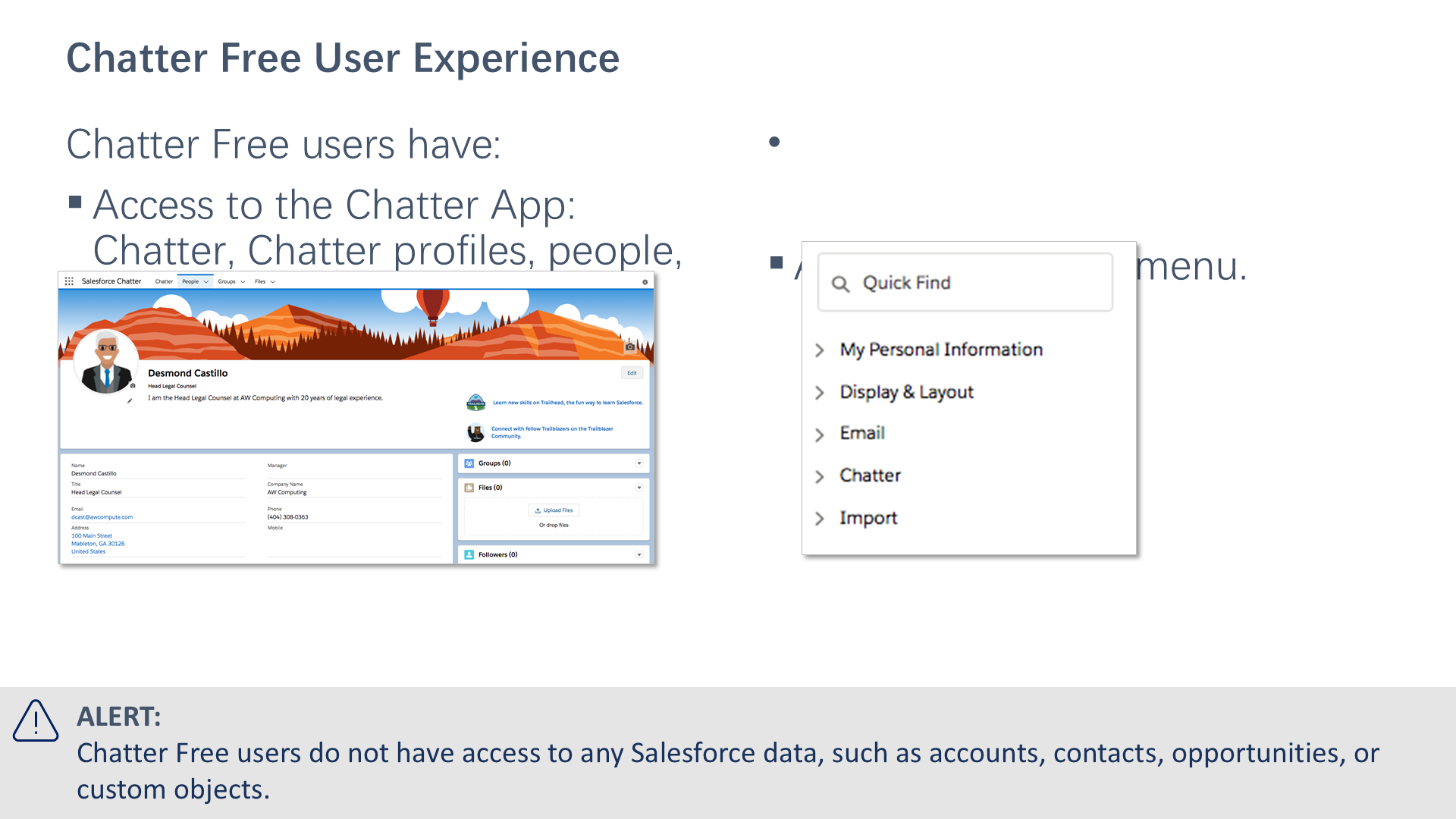This screenshot has width=1456, height=819.
Task: Click the Trailblazer bear mascot icon
Action: tap(475, 432)
